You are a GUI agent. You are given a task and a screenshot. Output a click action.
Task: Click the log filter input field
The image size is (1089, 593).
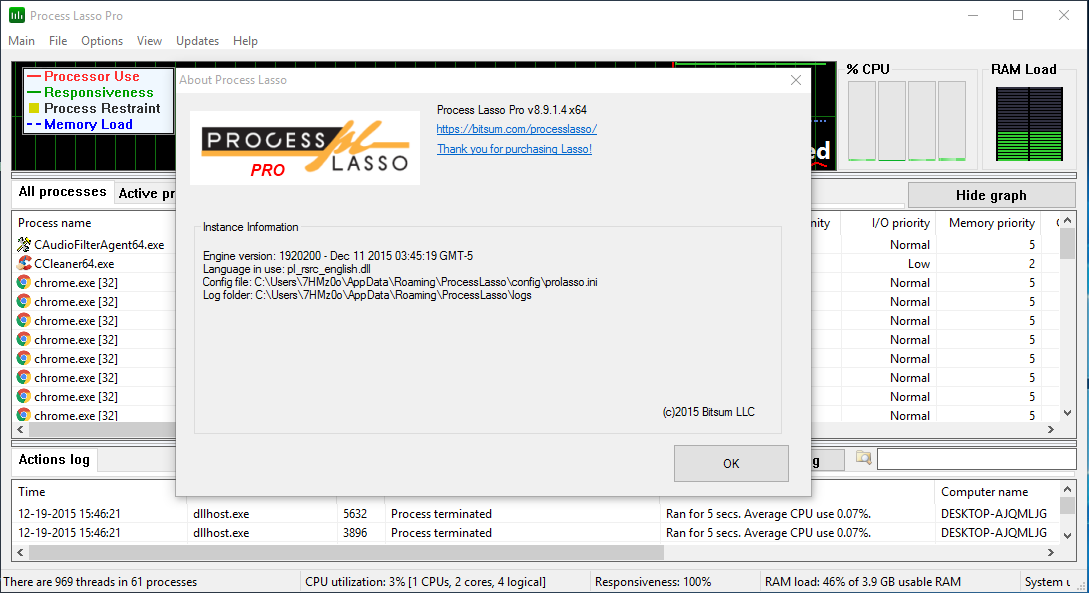pyautogui.click(x=976, y=459)
